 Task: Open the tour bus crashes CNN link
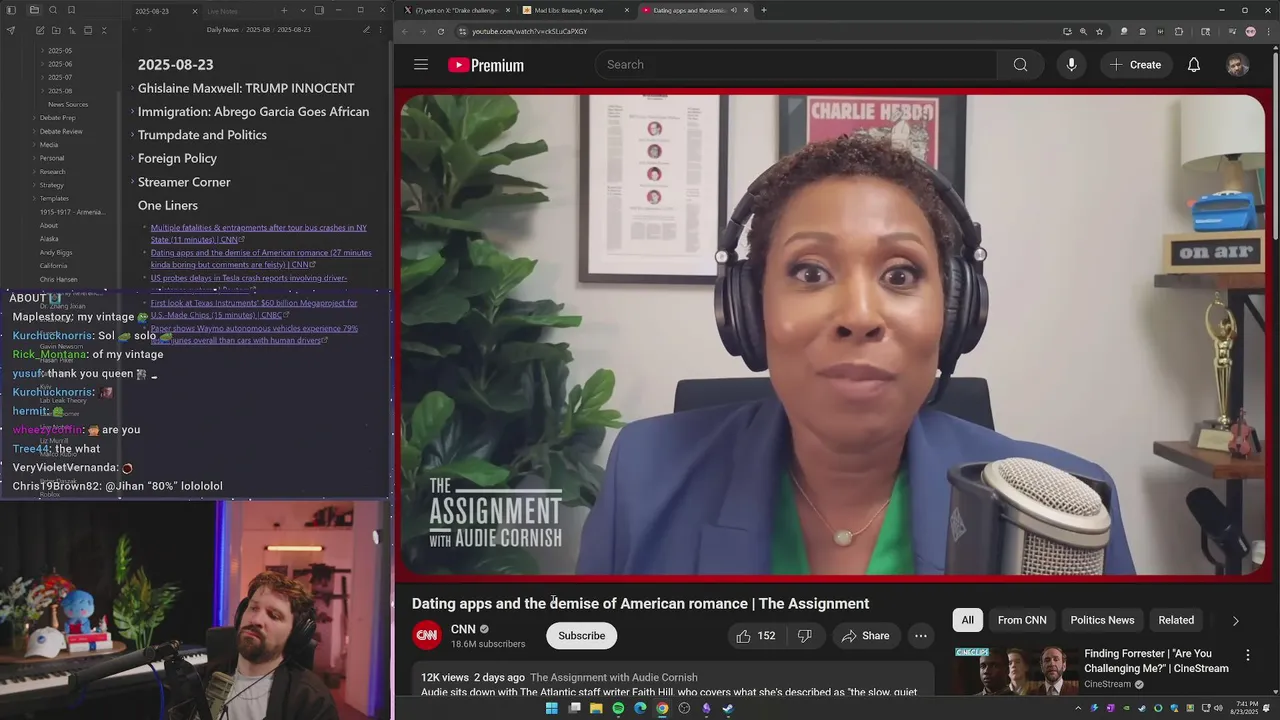point(258,234)
